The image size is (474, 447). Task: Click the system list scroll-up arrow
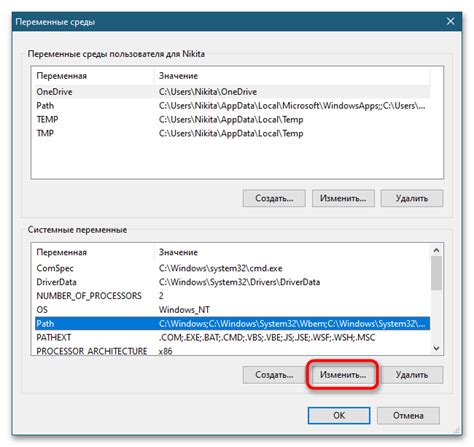pyautogui.click(x=436, y=250)
